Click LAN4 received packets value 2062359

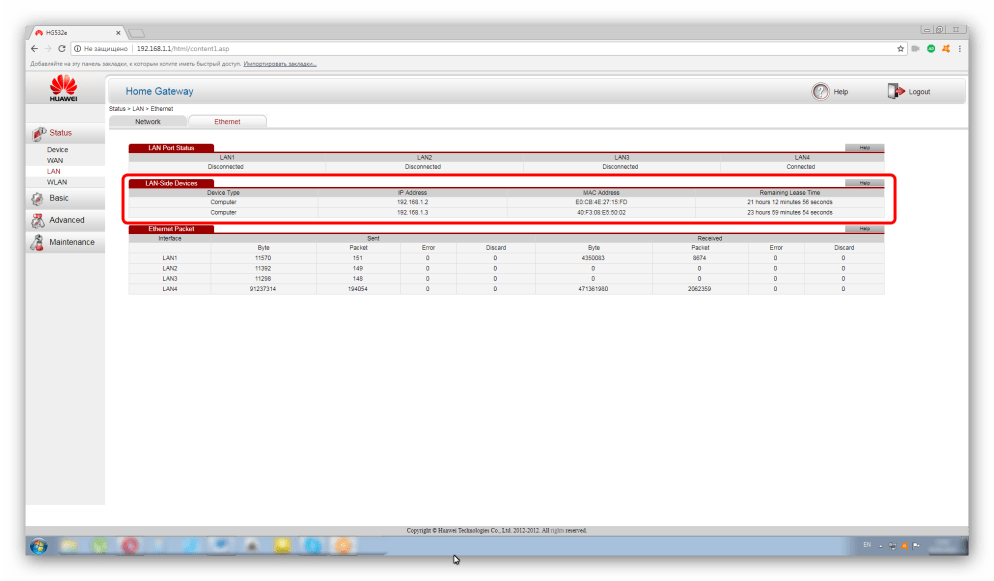click(x=699, y=289)
